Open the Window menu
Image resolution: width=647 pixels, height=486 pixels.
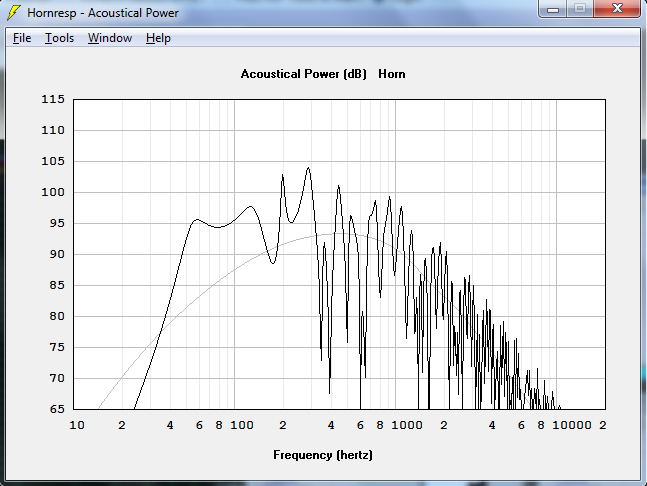110,38
